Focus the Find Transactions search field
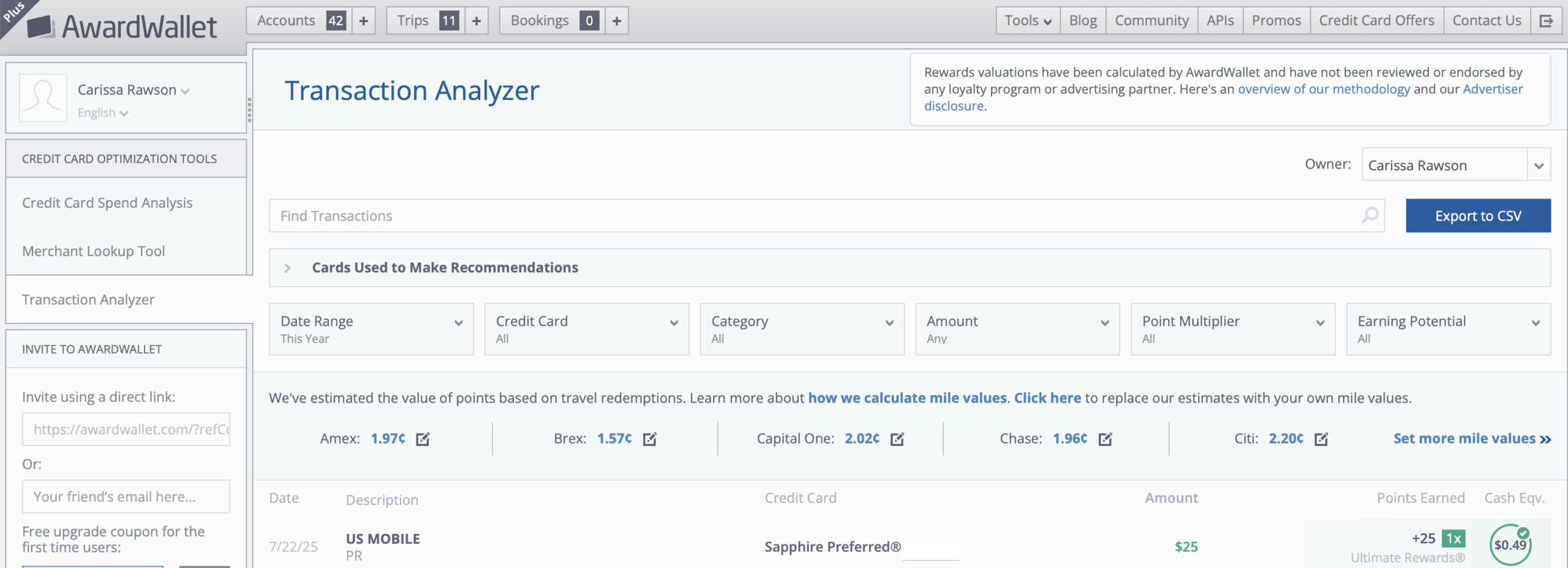1568x568 pixels. 827,216
